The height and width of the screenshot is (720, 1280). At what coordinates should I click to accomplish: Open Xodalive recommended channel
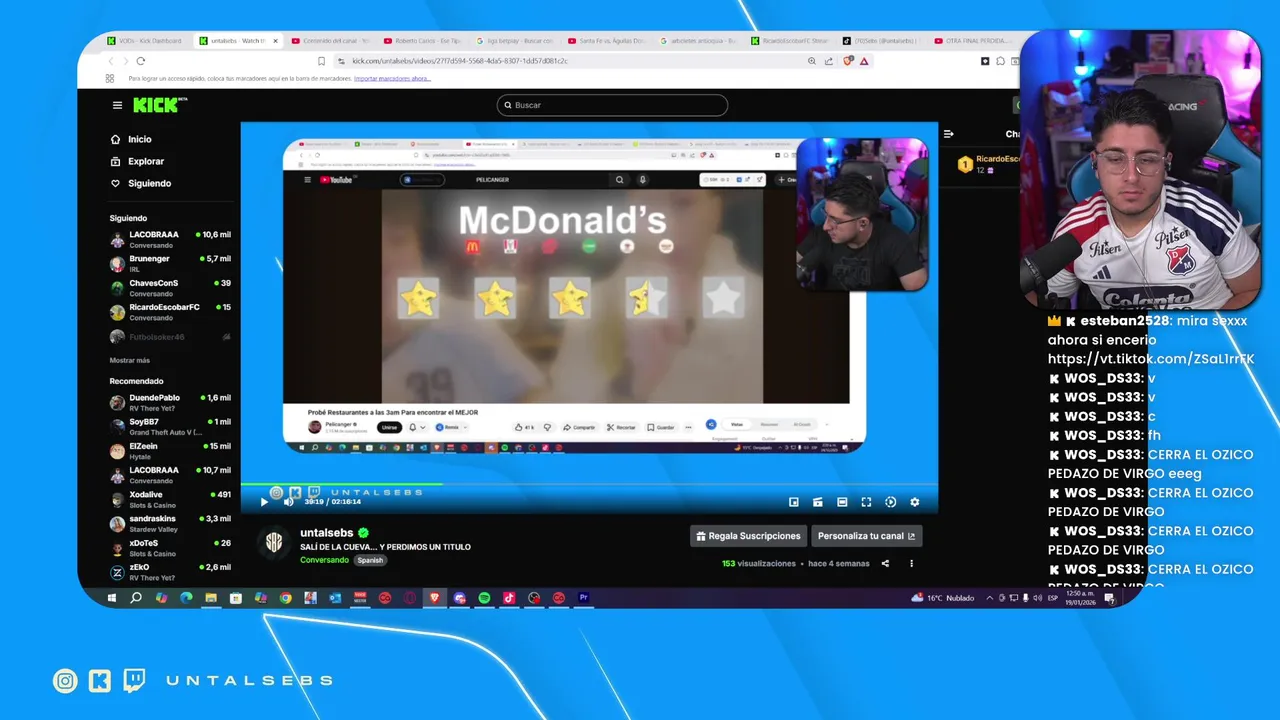click(x=170, y=499)
